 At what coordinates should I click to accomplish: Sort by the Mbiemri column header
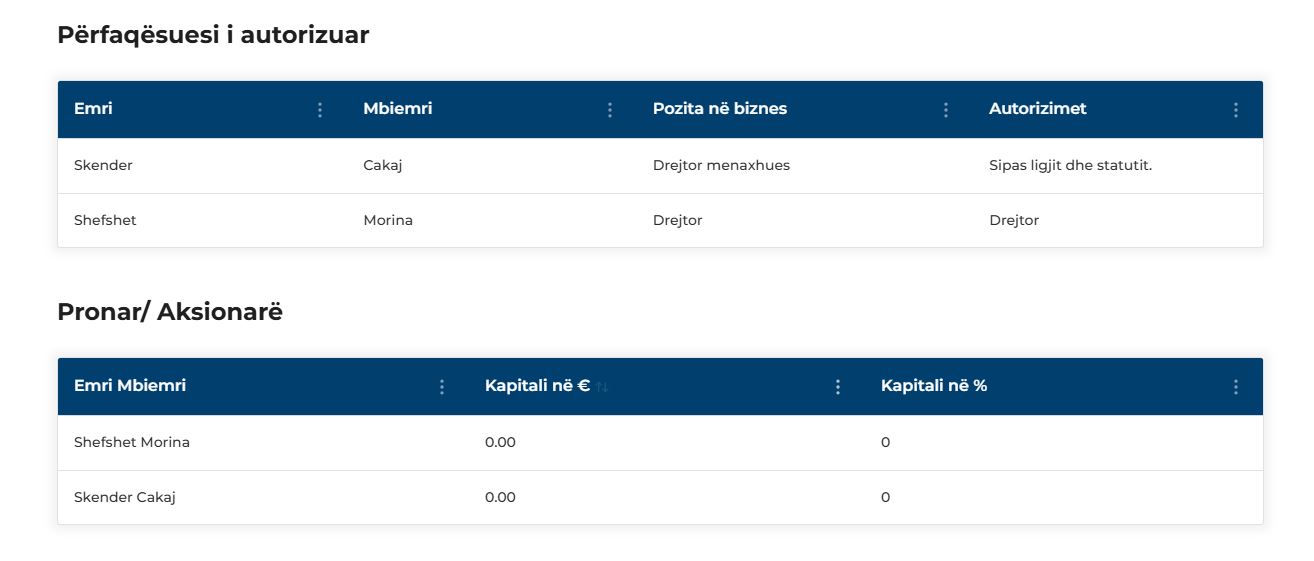(398, 108)
